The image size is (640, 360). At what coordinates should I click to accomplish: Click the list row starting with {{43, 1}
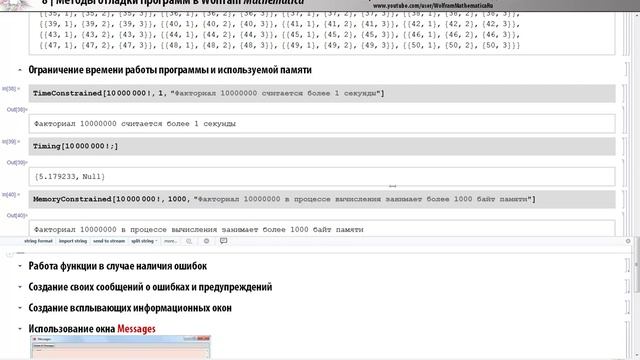point(280,35)
